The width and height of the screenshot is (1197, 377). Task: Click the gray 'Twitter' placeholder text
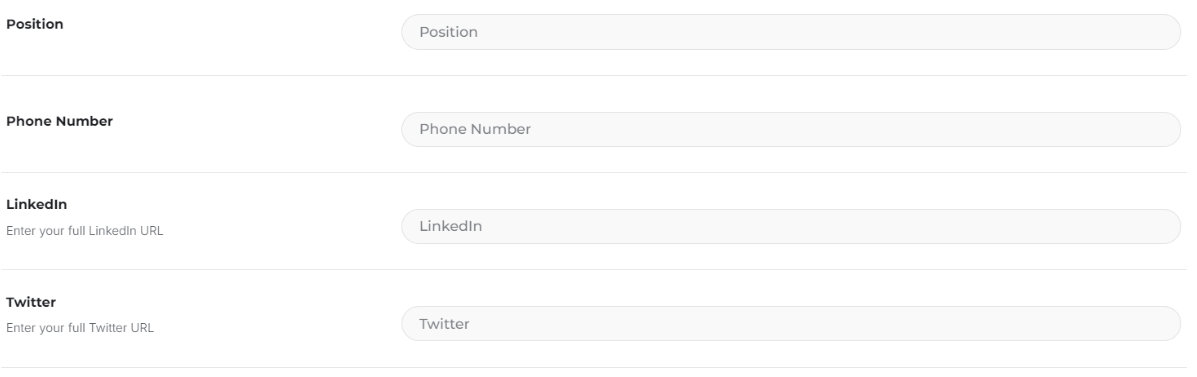coord(444,324)
